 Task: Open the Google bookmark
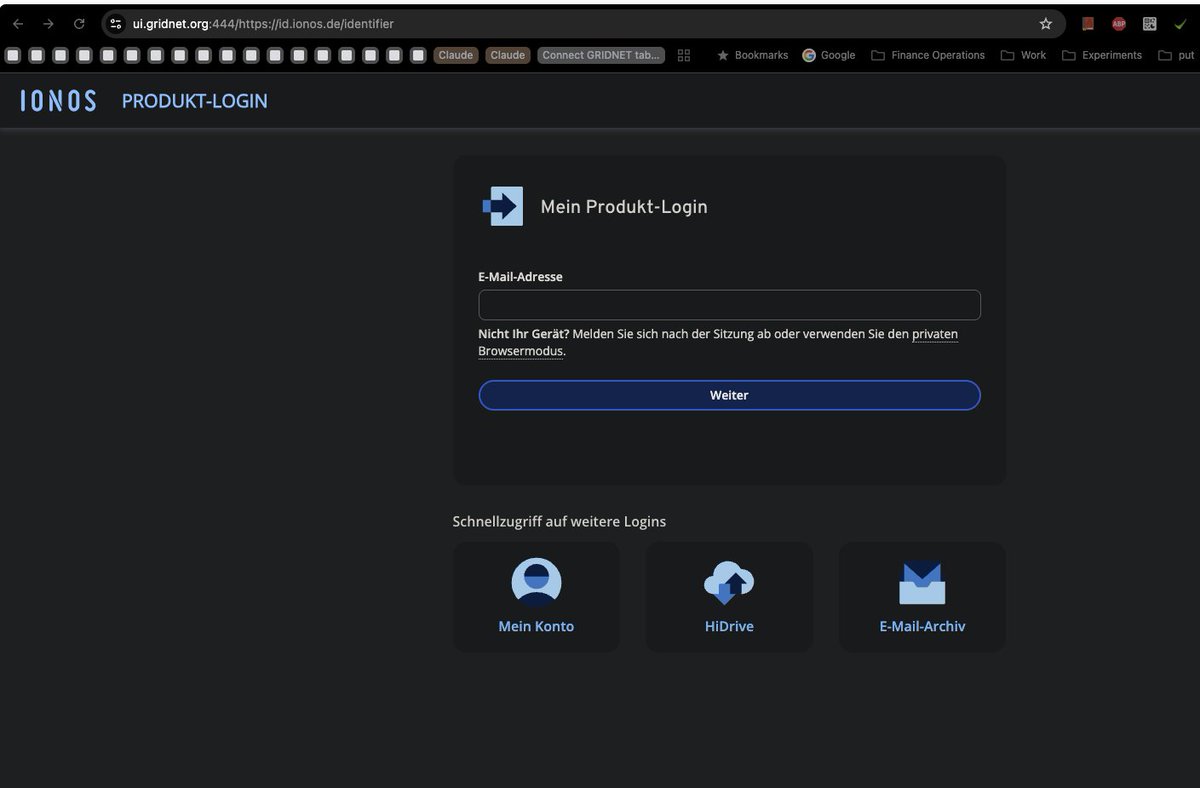[828, 55]
